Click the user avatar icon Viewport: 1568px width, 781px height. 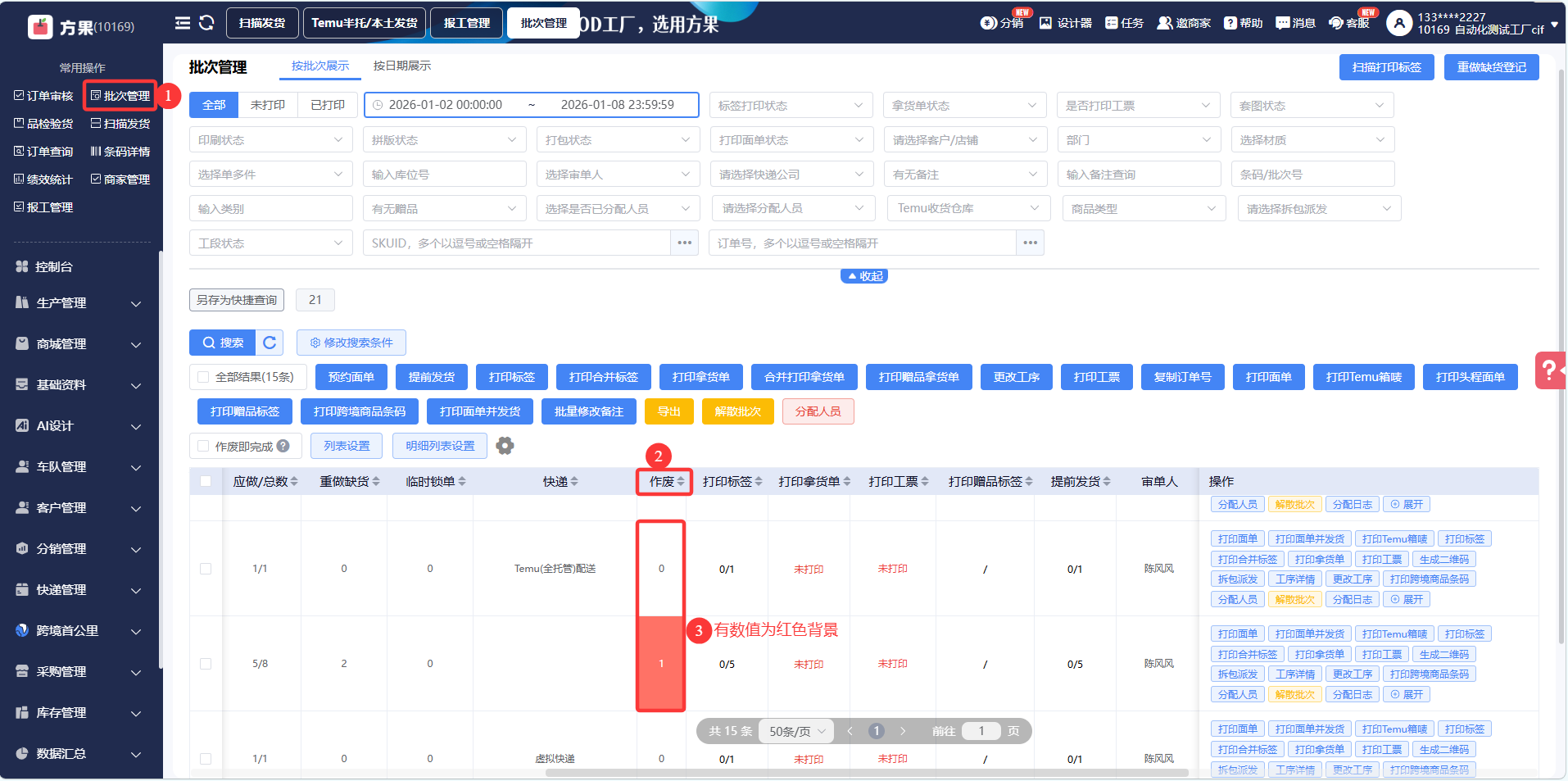click(1399, 23)
